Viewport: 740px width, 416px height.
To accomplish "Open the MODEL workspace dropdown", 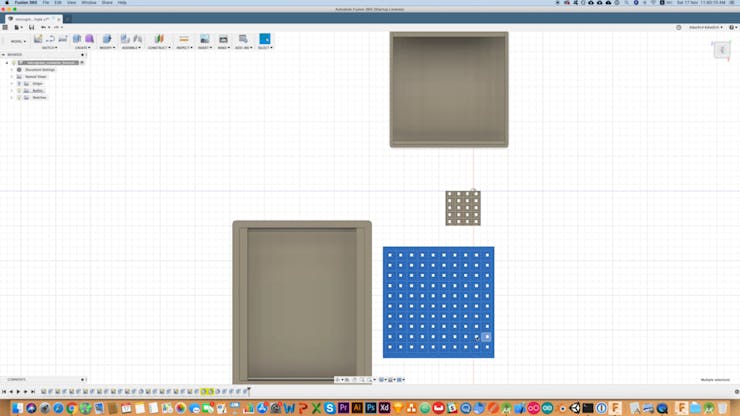I will coord(18,41).
